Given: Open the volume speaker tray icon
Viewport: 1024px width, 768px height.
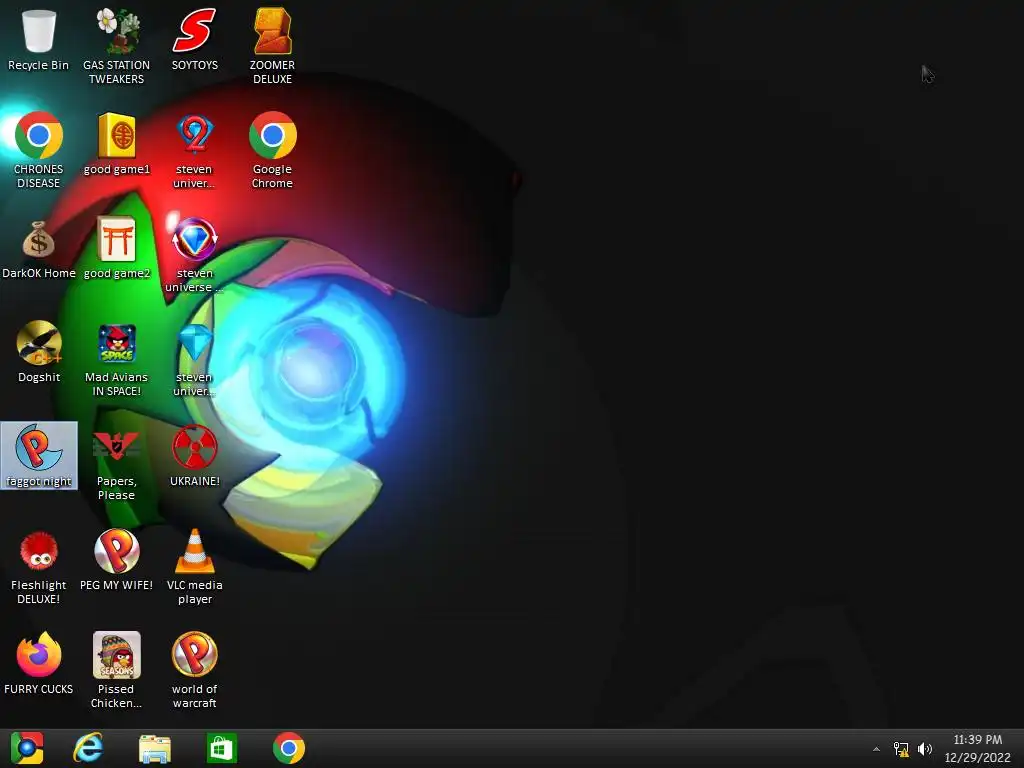Looking at the screenshot, I should click(925, 749).
